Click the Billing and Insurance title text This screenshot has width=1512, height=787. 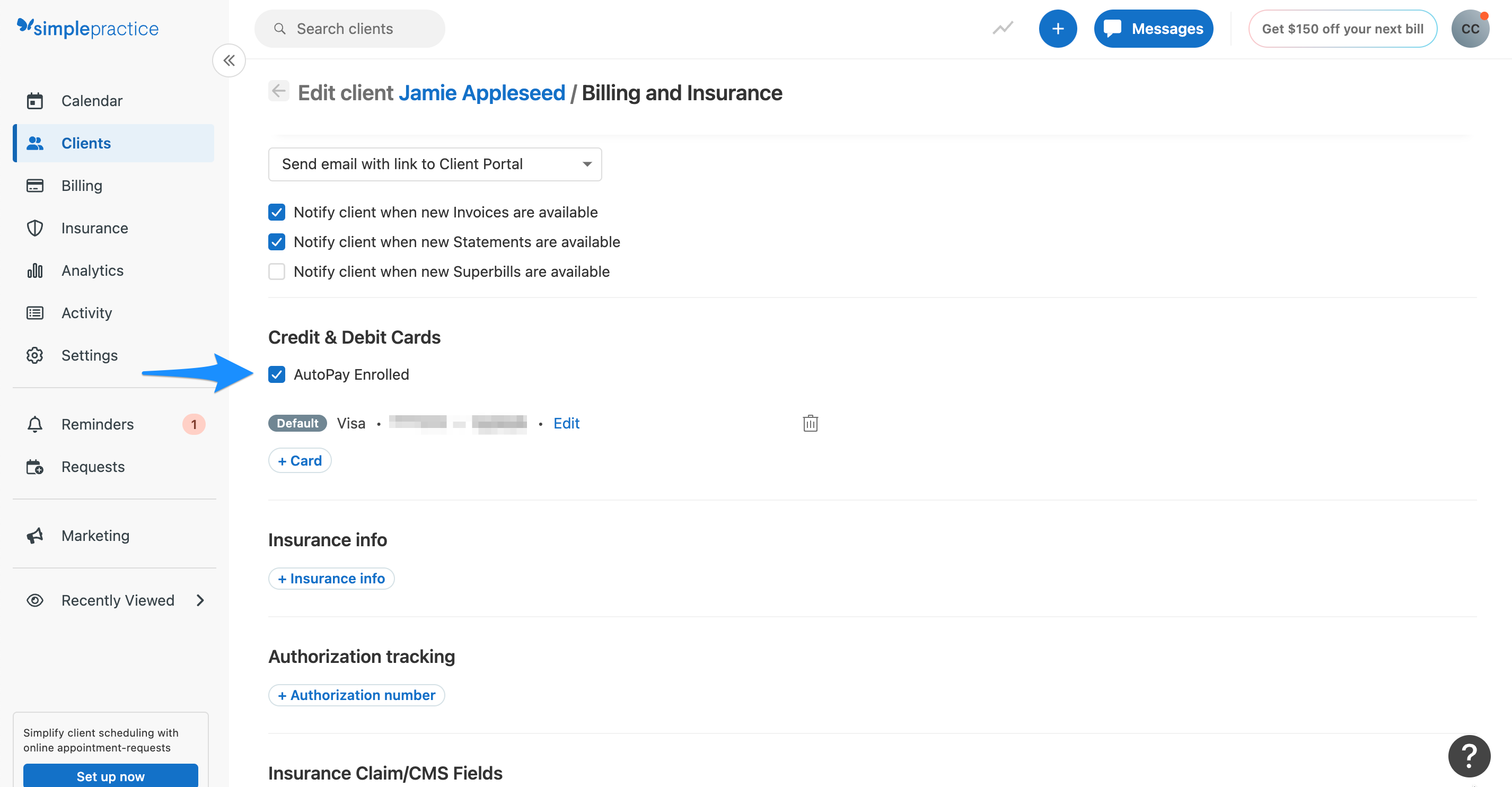[681, 93]
